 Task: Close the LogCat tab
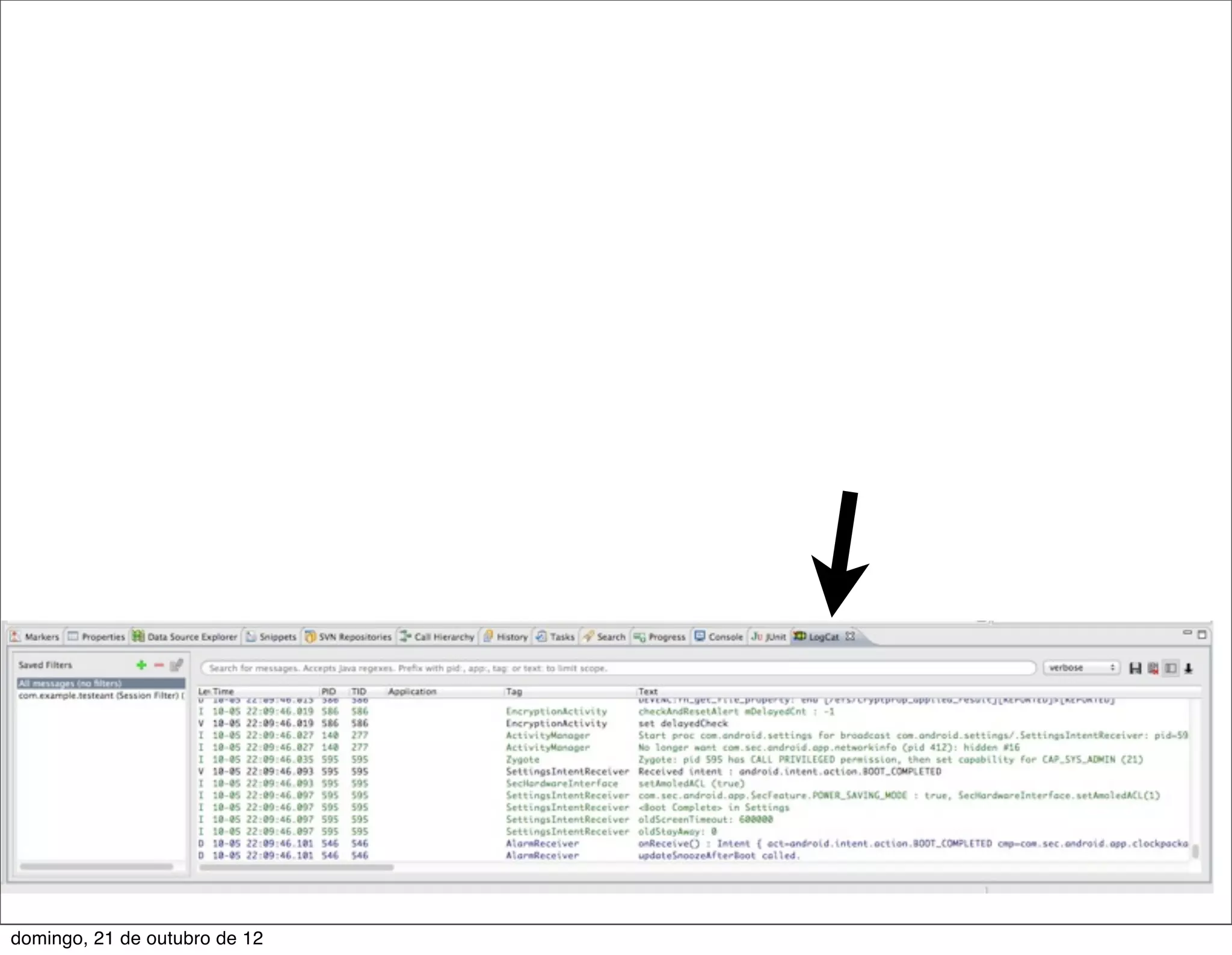click(849, 636)
